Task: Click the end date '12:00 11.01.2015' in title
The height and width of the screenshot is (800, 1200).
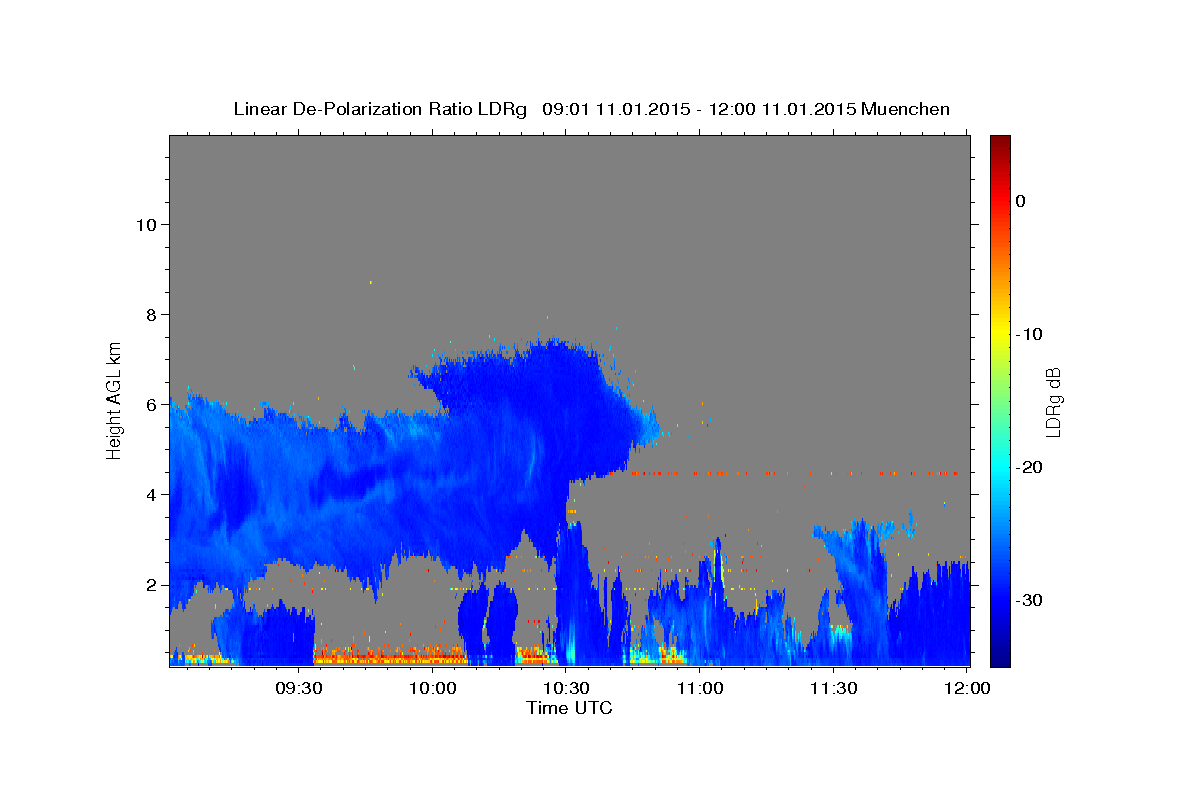Action: click(783, 109)
